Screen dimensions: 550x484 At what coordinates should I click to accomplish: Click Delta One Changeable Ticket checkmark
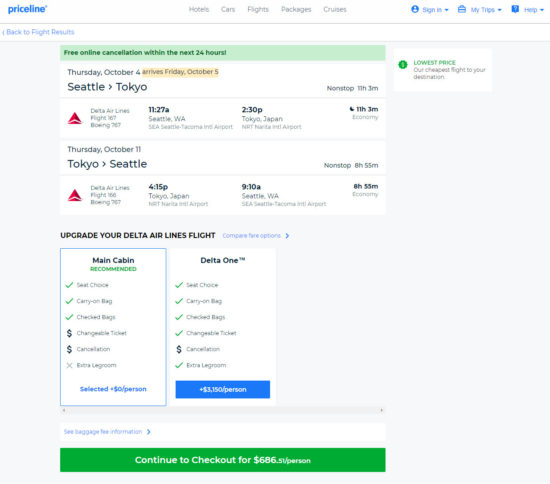click(x=179, y=333)
